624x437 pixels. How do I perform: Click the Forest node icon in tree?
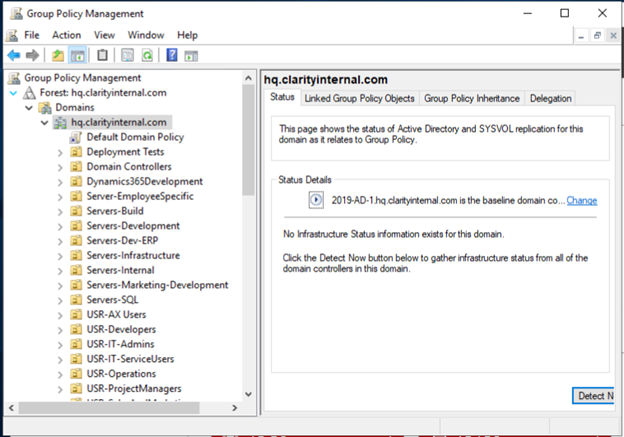pos(29,93)
